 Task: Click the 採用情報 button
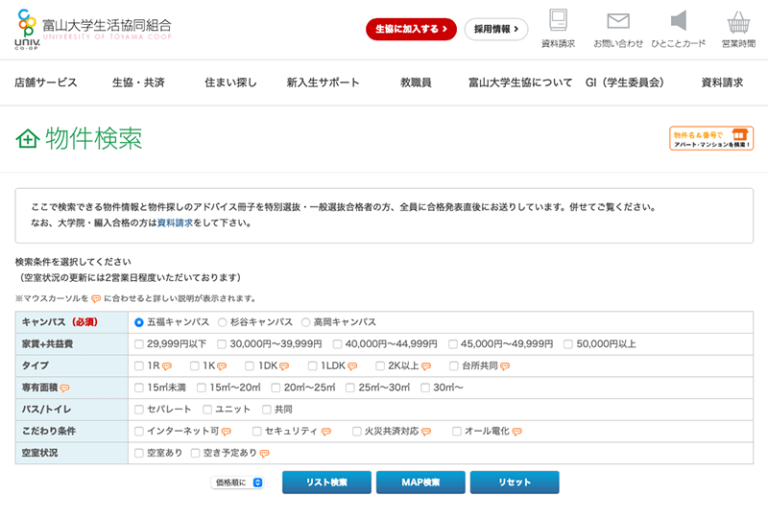[x=496, y=29]
